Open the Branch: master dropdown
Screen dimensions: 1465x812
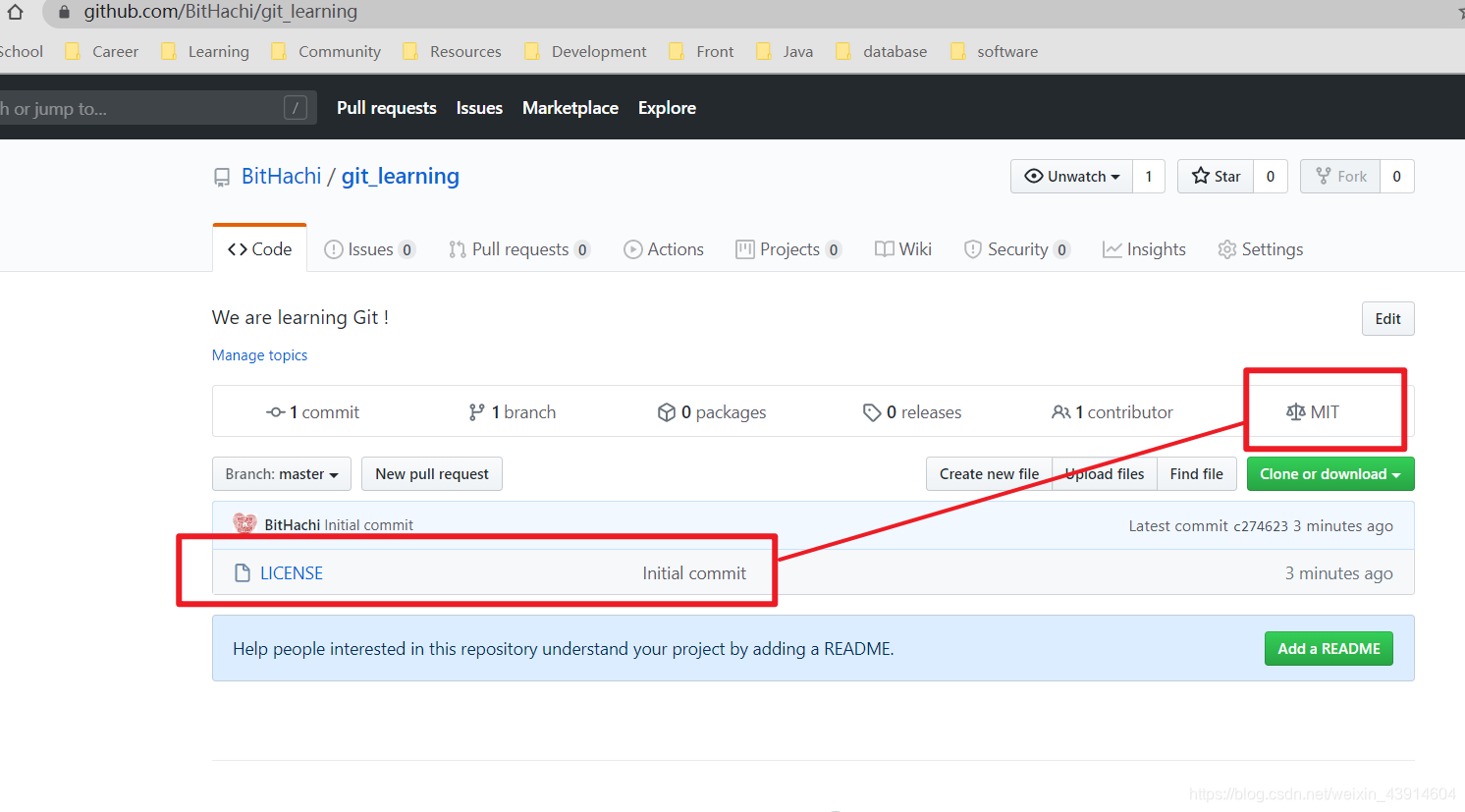coord(282,474)
